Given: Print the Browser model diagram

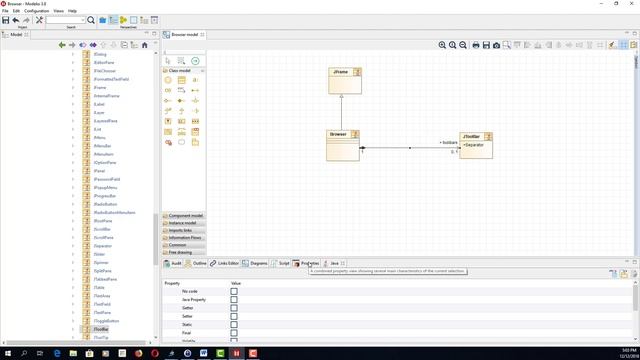Looking at the screenshot, I should point(476,45).
